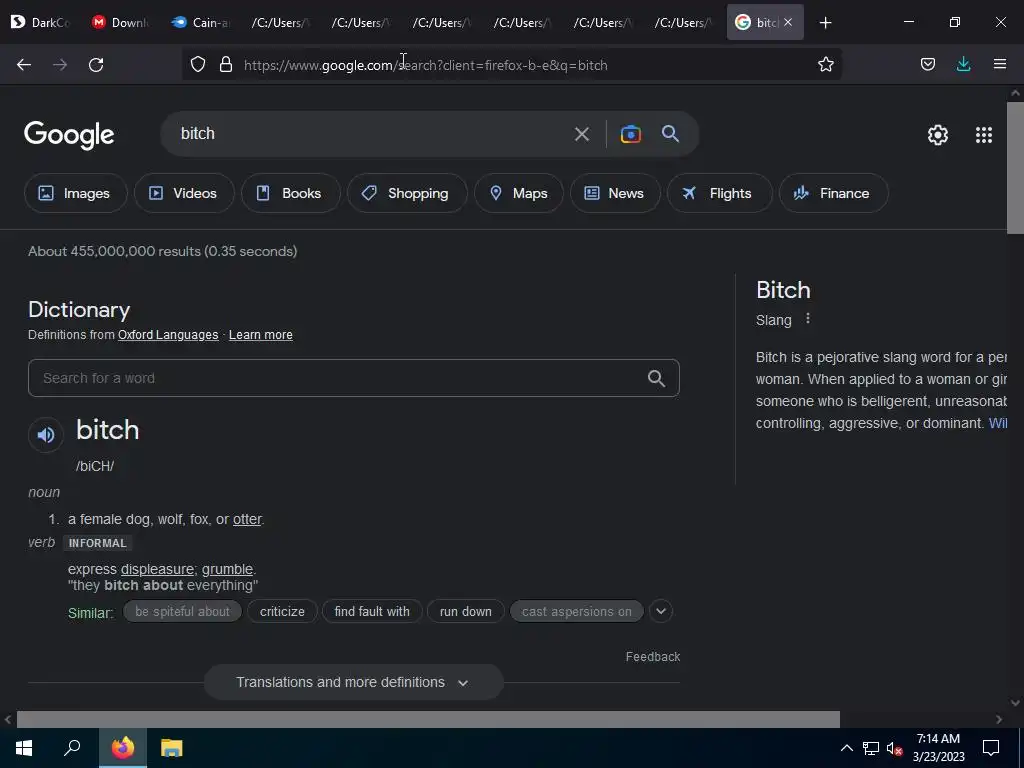This screenshot has height=768, width=1024.
Task: Follow the grumble link
Action: click(227, 569)
